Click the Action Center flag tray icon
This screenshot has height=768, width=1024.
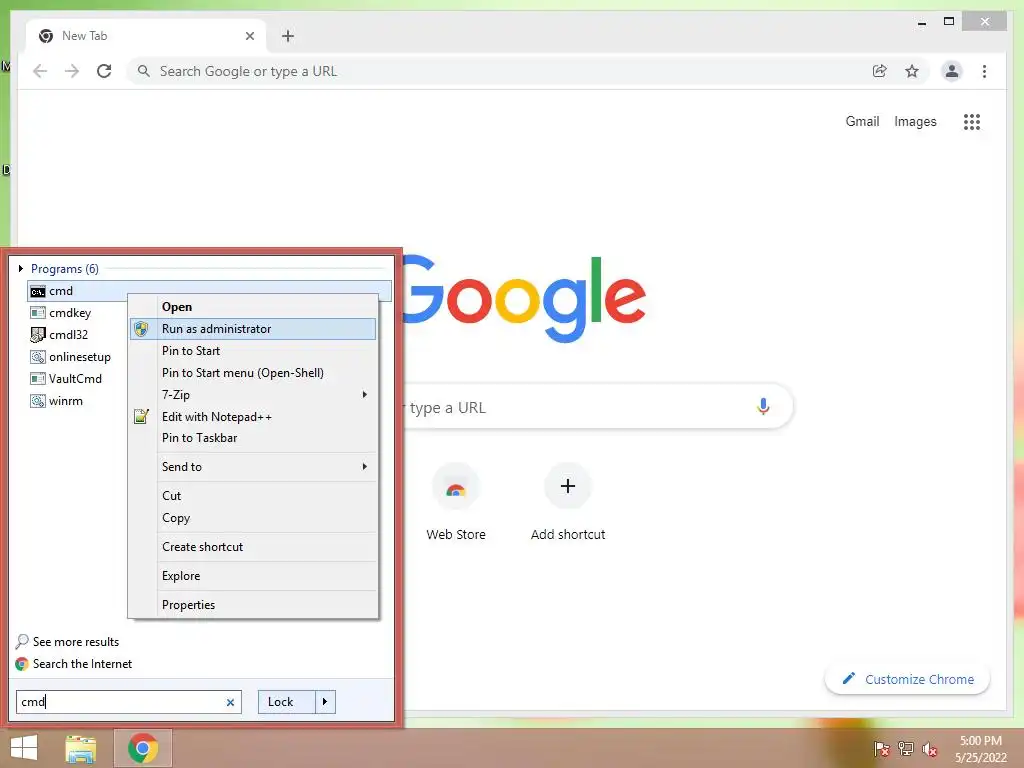click(x=881, y=748)
